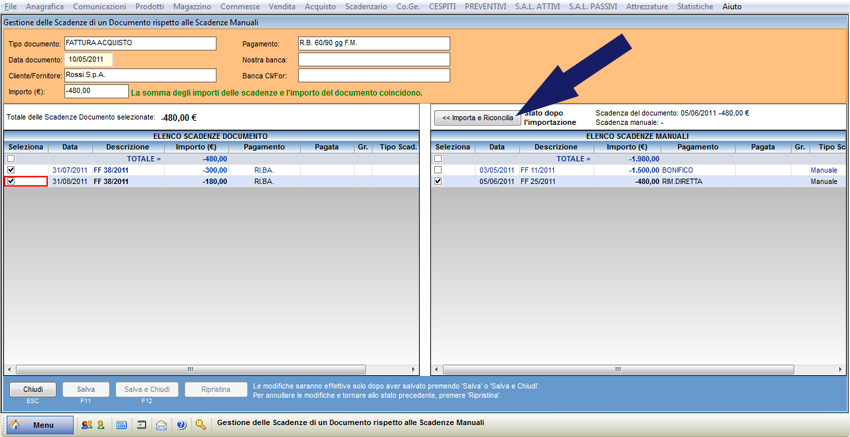This screenshot has width=850, height=437.
Task: Open the help question mark icon
Action: point(181,425)
